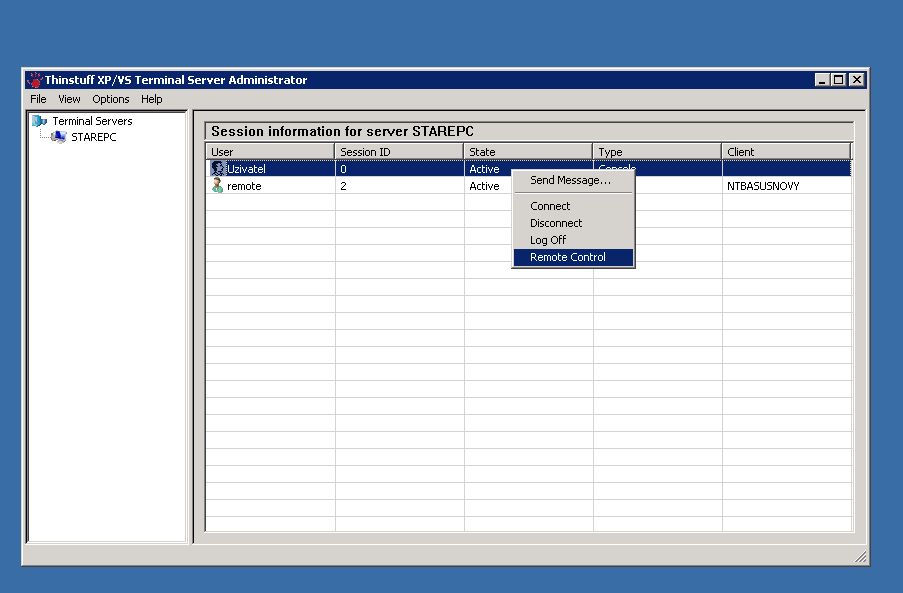Select Terminal Servers tree root
Screen dimensions: 903x593
click(92, 121)
